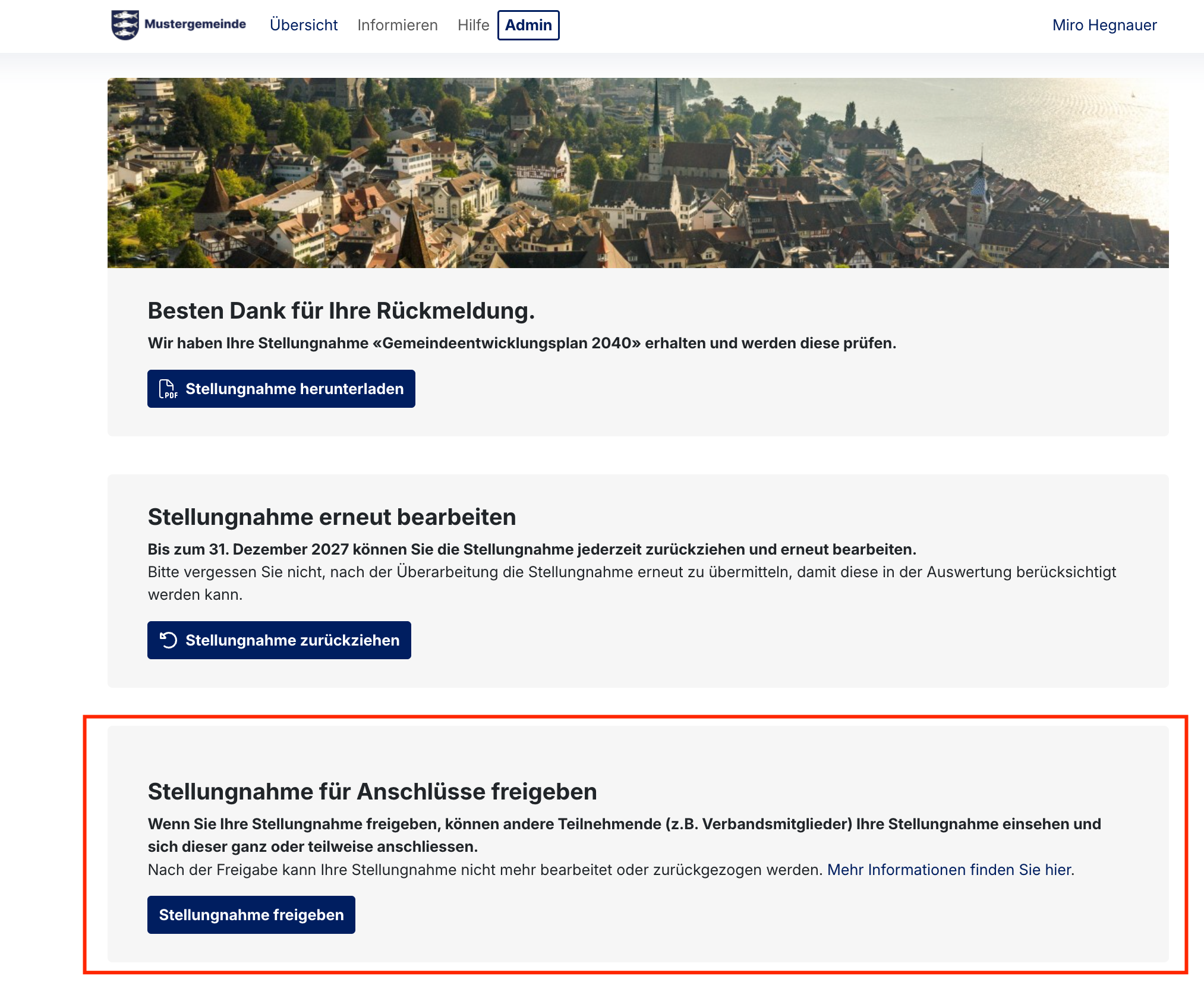Select the Admin navigation tab
The image size is (1204, 982).
(528, 25)
